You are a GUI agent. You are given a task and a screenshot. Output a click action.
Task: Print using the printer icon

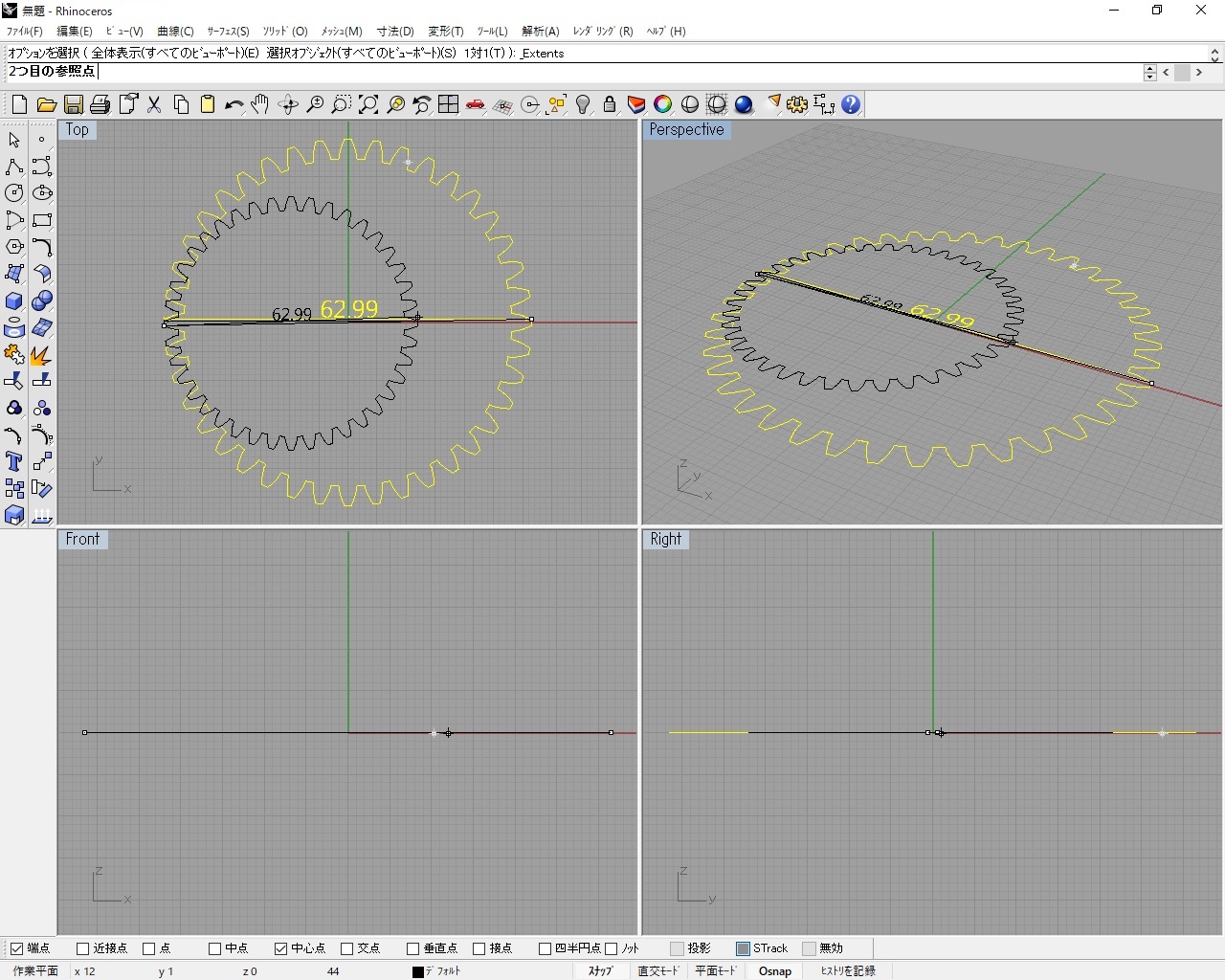tap(100, 104)
